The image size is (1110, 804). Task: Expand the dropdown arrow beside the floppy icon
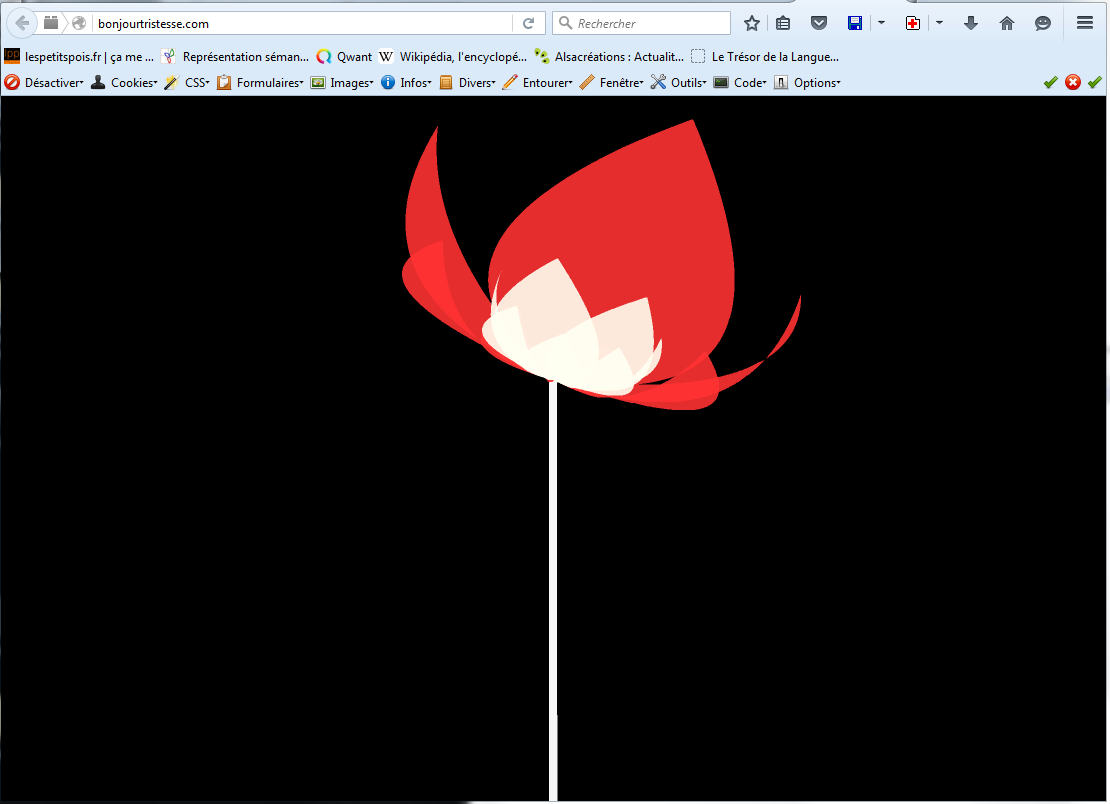tap(881, 23)
